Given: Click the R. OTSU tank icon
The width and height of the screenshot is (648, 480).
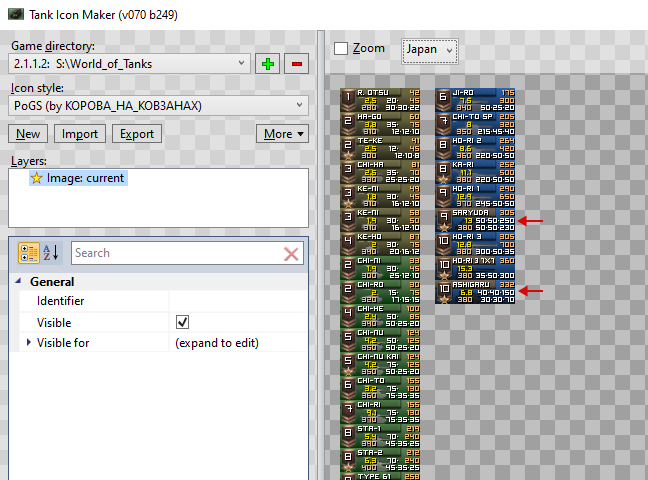Looking at the screenshot, I should point(380,100).
